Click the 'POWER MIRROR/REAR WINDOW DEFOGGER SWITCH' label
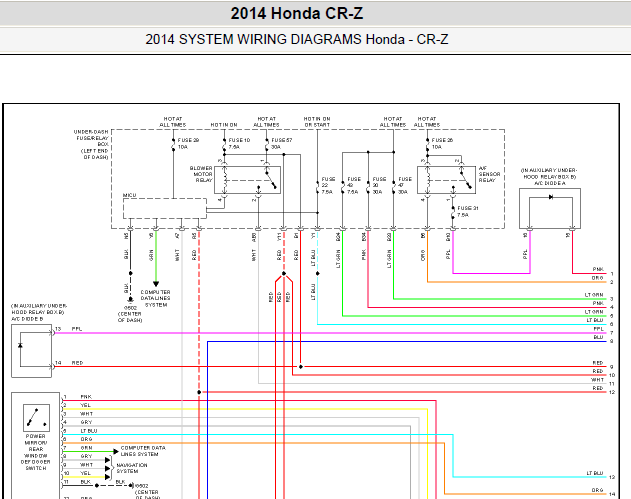Image resolution: width=631 pixels, height=499 pixels. pyautogui.click(x=36, y=452)
